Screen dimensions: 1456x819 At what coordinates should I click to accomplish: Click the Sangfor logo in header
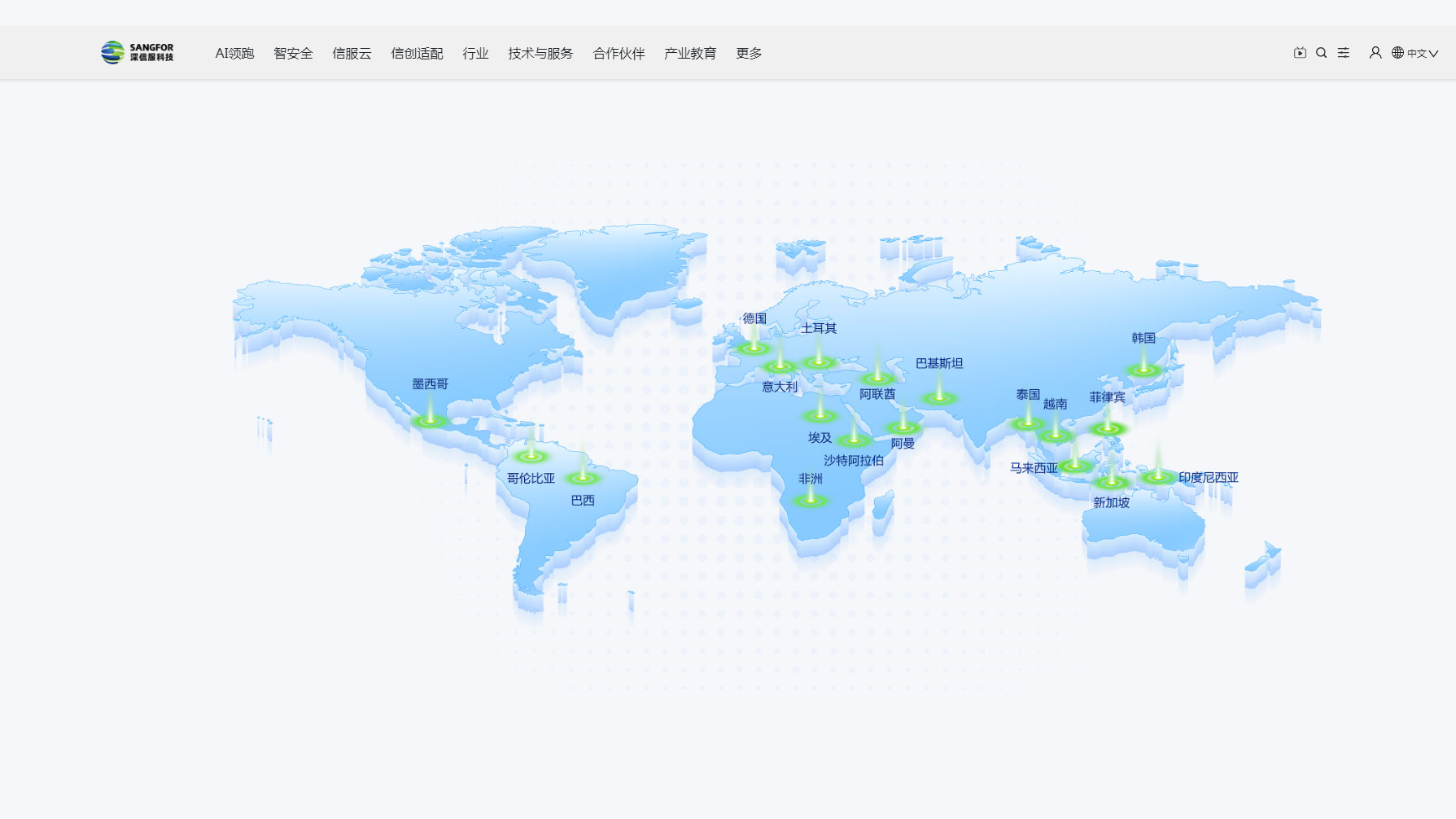click(x=137, y=53)
